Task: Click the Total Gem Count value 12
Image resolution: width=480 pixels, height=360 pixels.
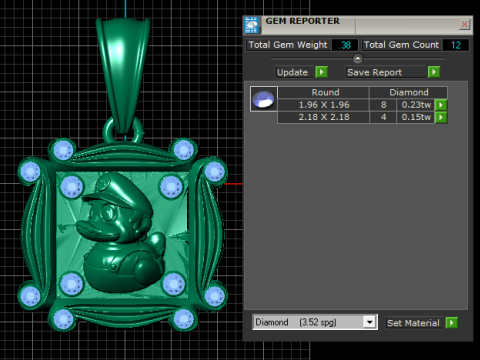Action: coord(456,45)
